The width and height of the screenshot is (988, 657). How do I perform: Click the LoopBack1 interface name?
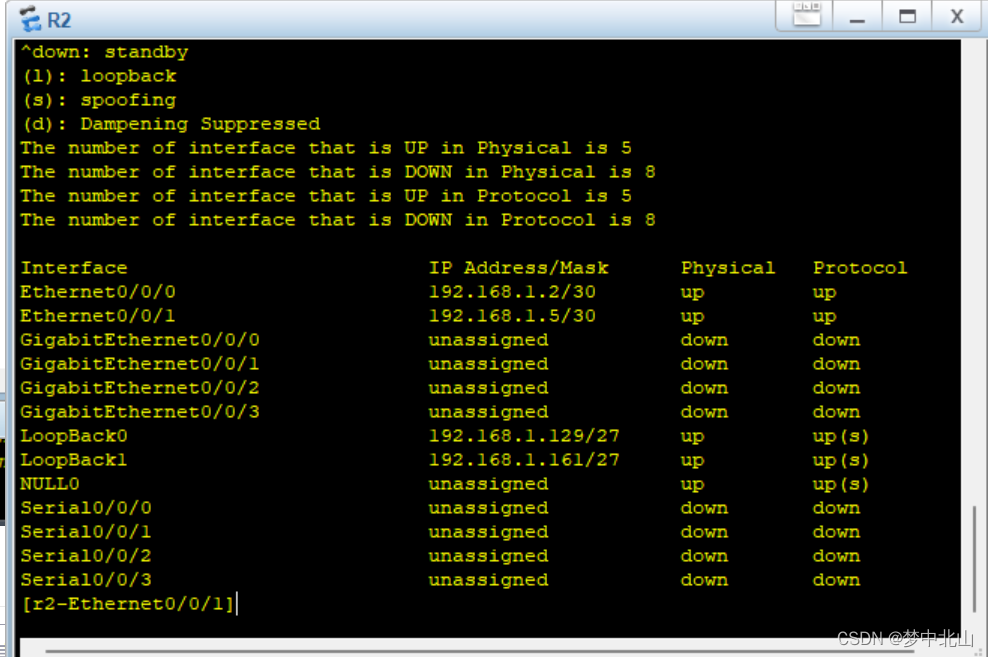tap(74, 460)
